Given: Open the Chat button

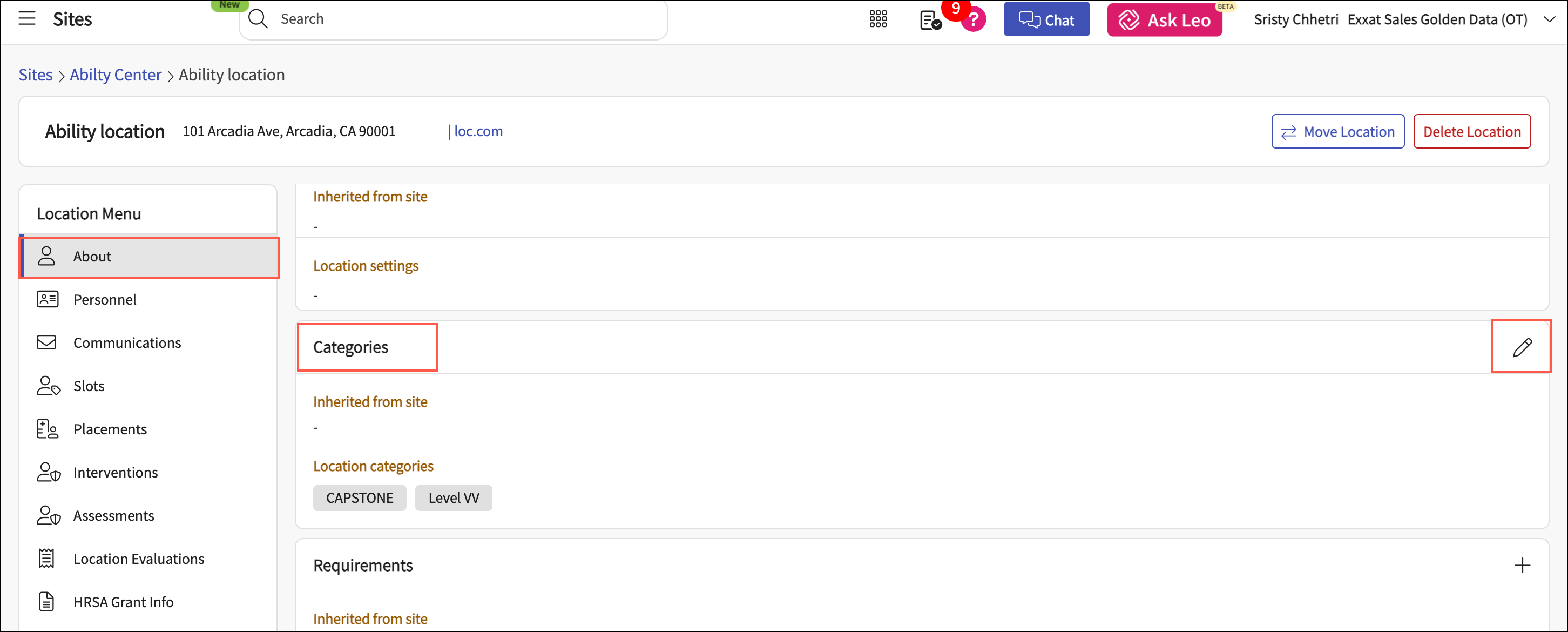Looking at the screenshot, I should 1046,20.
